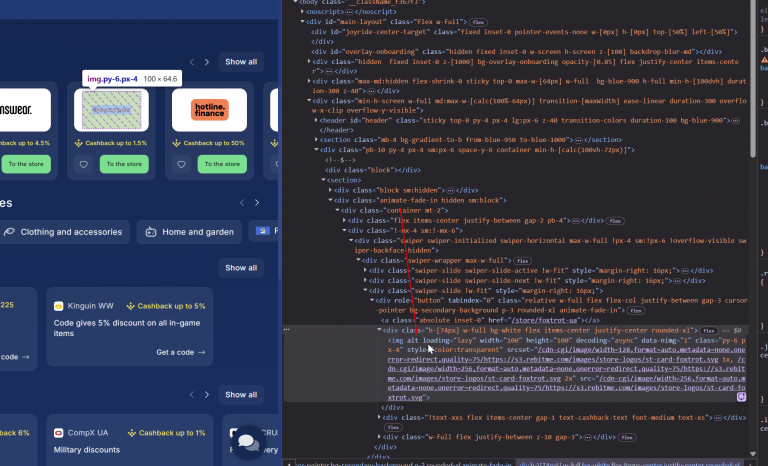Collapse the 'pb-10 py-4' container div
The image size is (768, 466).
(316, 150)
